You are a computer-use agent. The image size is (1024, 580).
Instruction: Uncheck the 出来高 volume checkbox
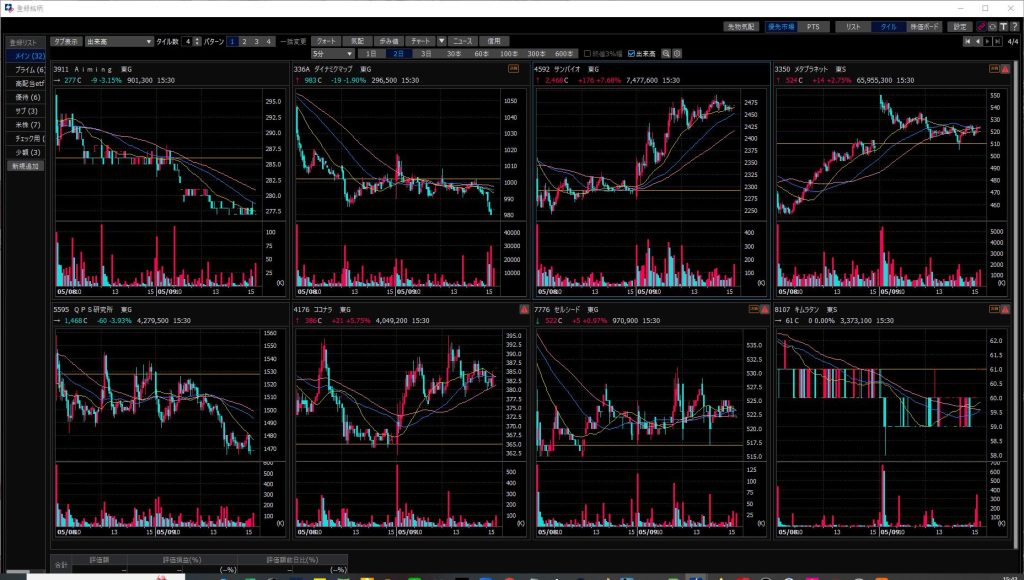coord(629,53)
